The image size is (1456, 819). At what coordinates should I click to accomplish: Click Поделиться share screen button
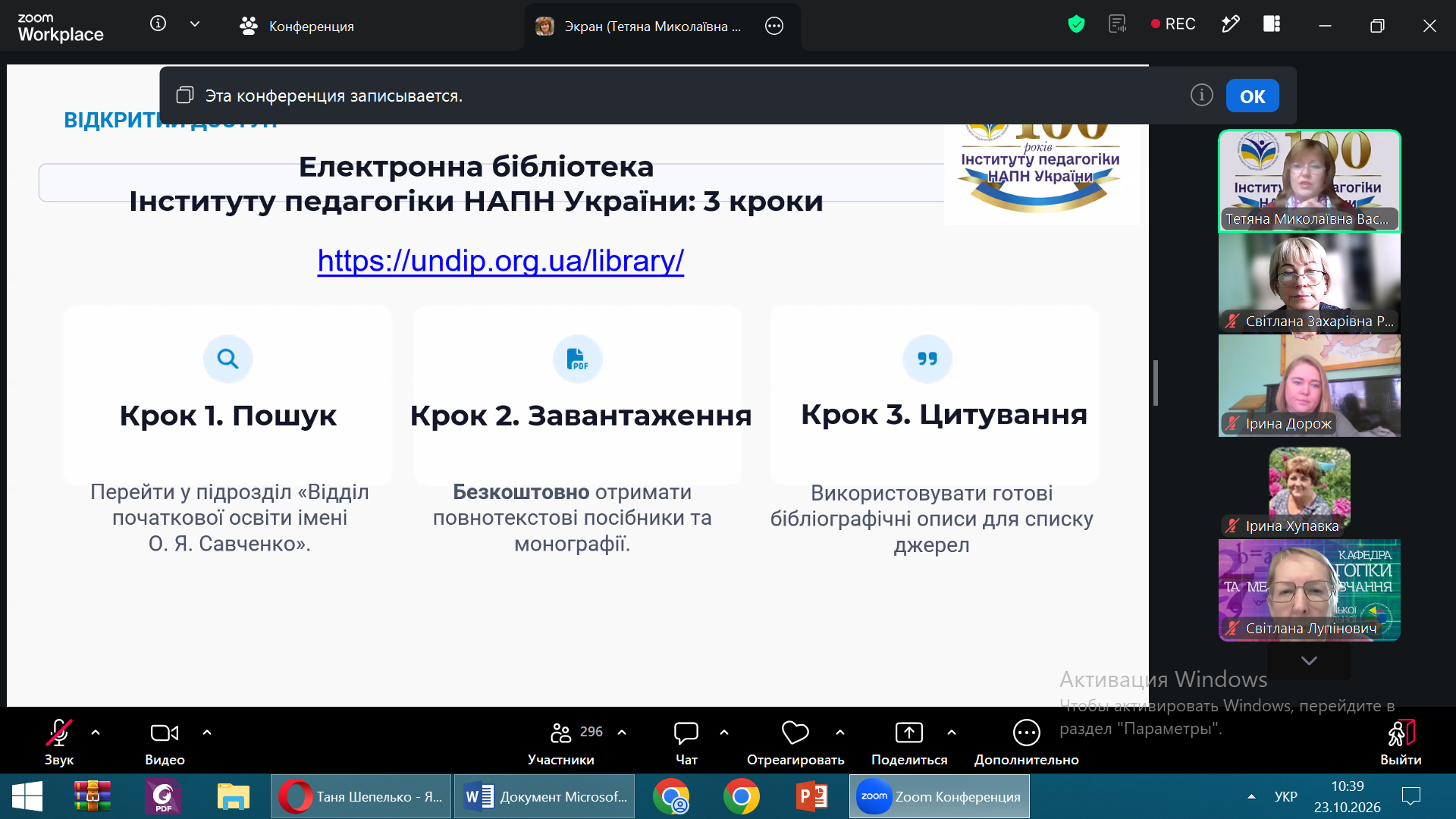point(909,742)
